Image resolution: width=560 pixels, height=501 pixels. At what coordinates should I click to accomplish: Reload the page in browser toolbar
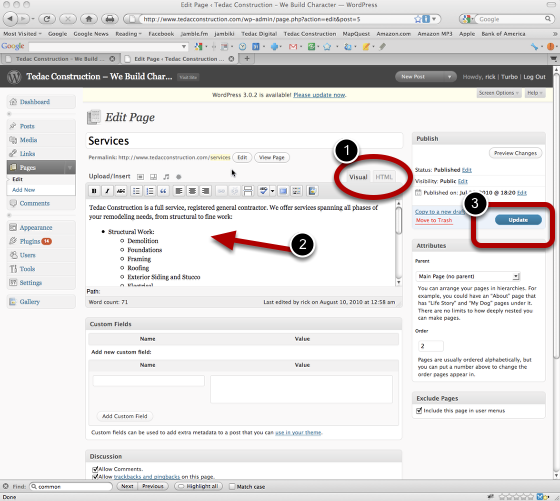pos(46,19)
